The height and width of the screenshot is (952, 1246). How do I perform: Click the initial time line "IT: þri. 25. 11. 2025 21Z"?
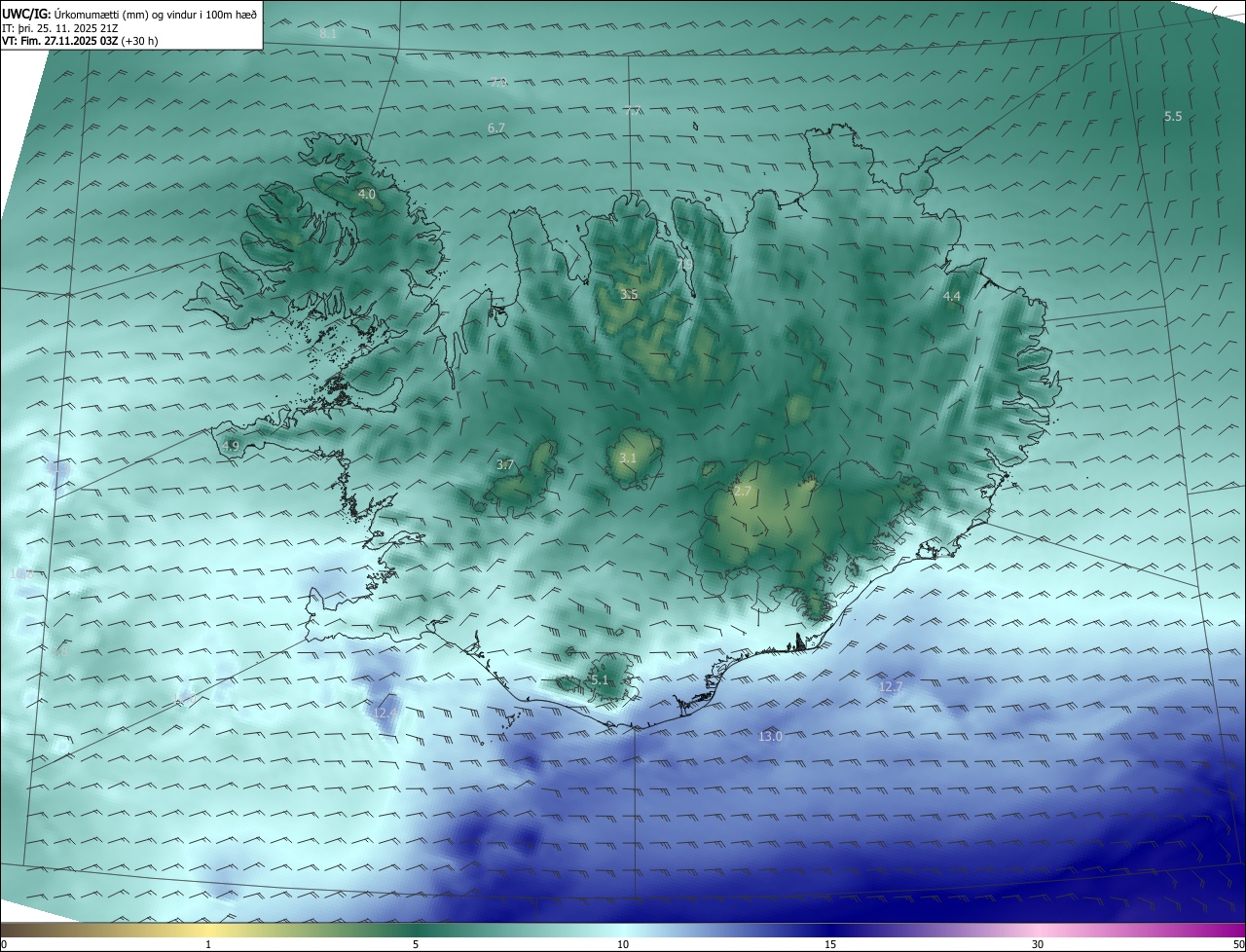(60, 28)
